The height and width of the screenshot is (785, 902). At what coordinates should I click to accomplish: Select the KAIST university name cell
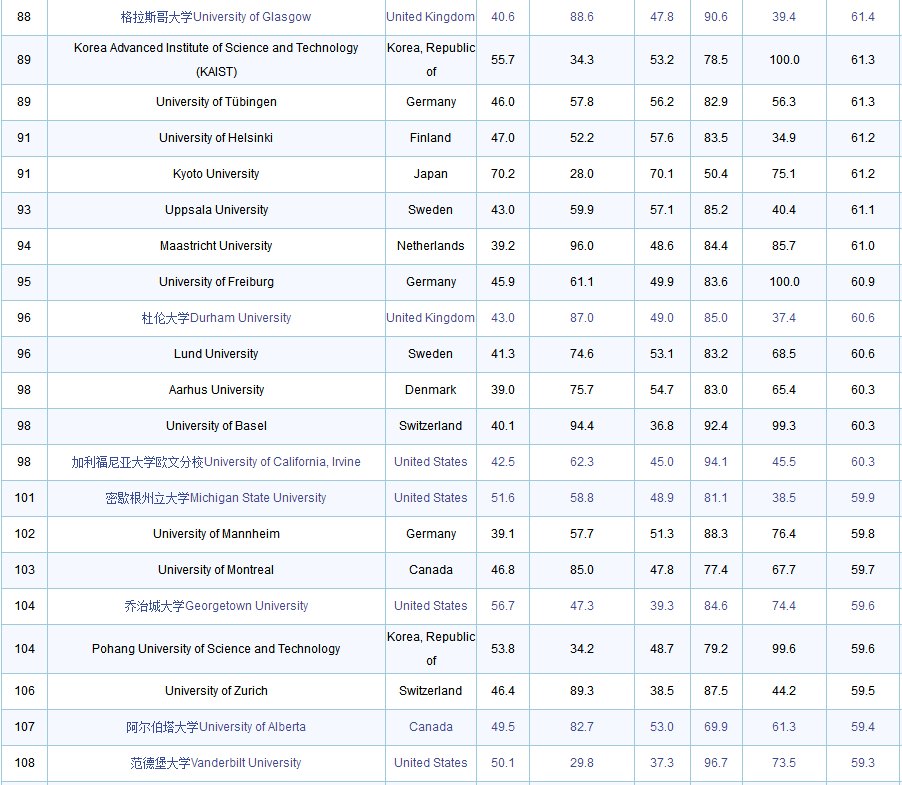(x=216, y=60)
